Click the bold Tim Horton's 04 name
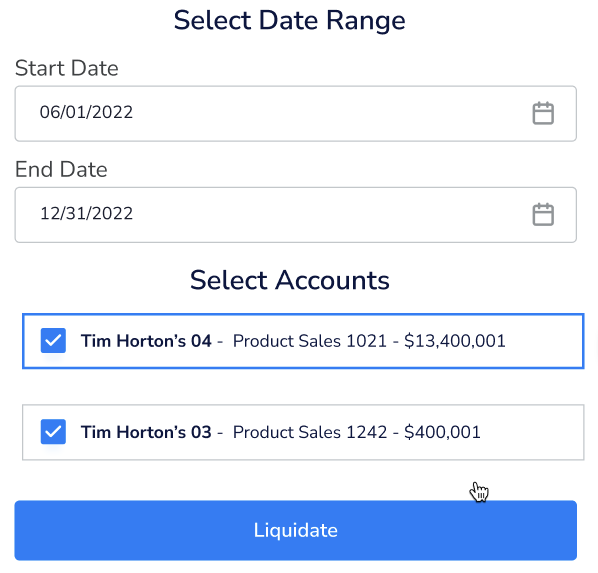Viewport: 598px width, 573px height. [x=146, y=341]
